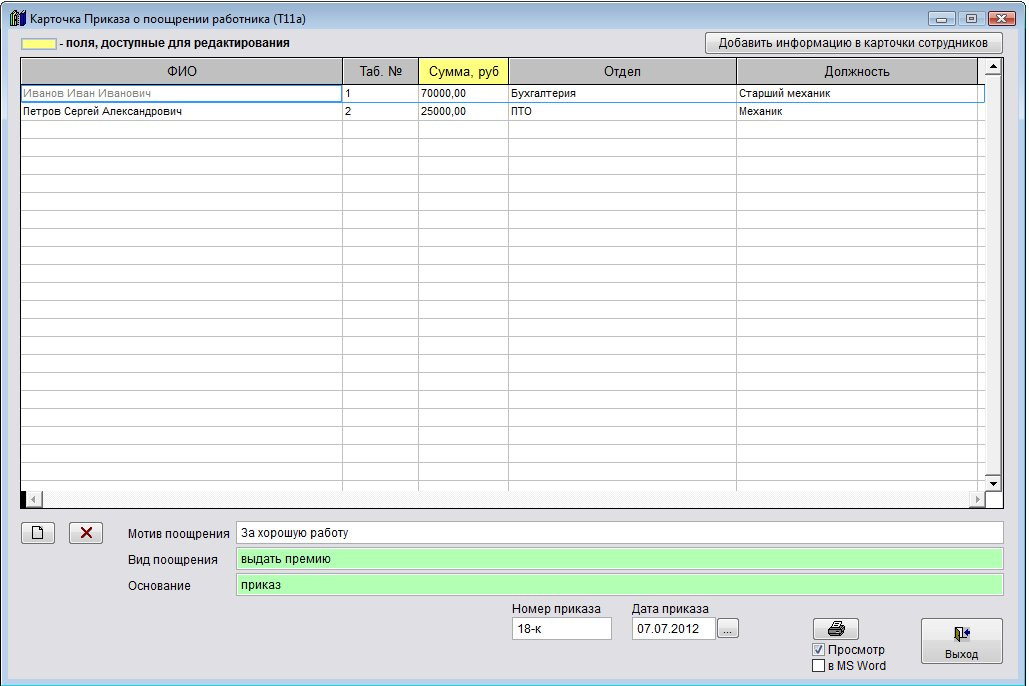Click the Выход exit button
Image resolution: width=1029 pixels, height=686 pixels.
pos(960,641)
